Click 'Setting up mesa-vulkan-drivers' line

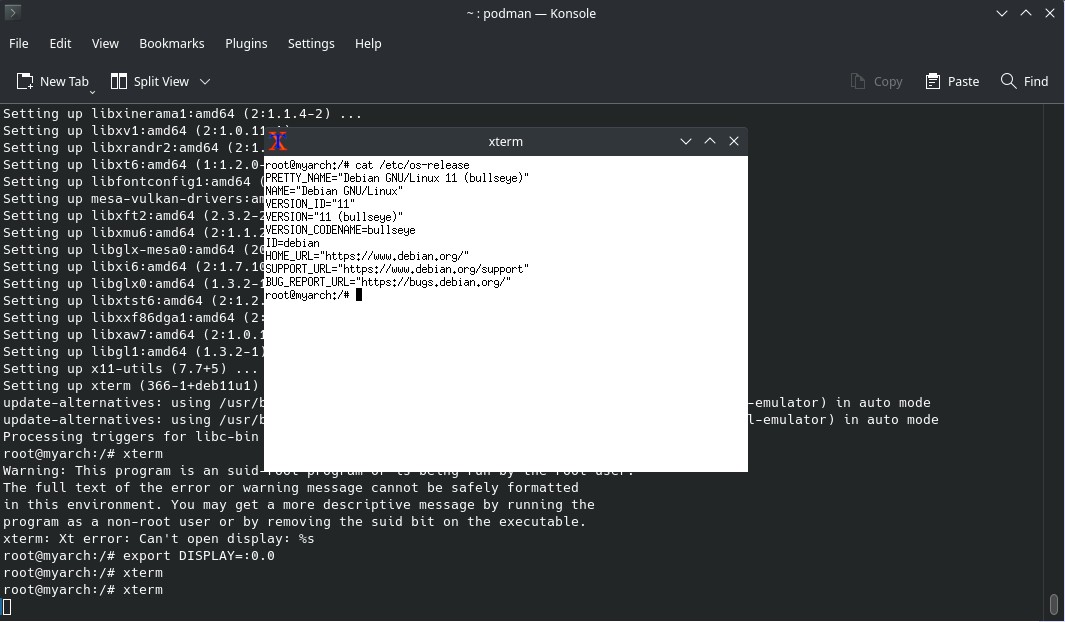coord(133,198)
